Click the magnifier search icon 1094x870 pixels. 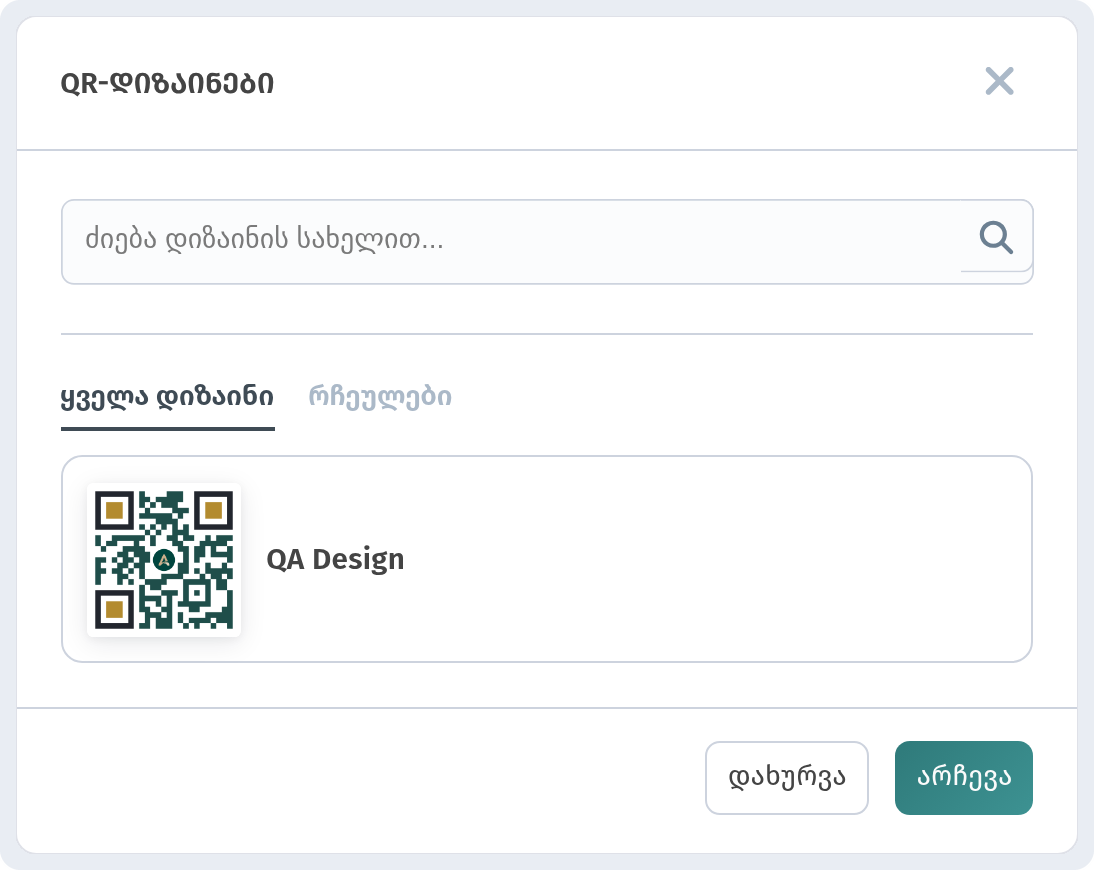(996, 237)
